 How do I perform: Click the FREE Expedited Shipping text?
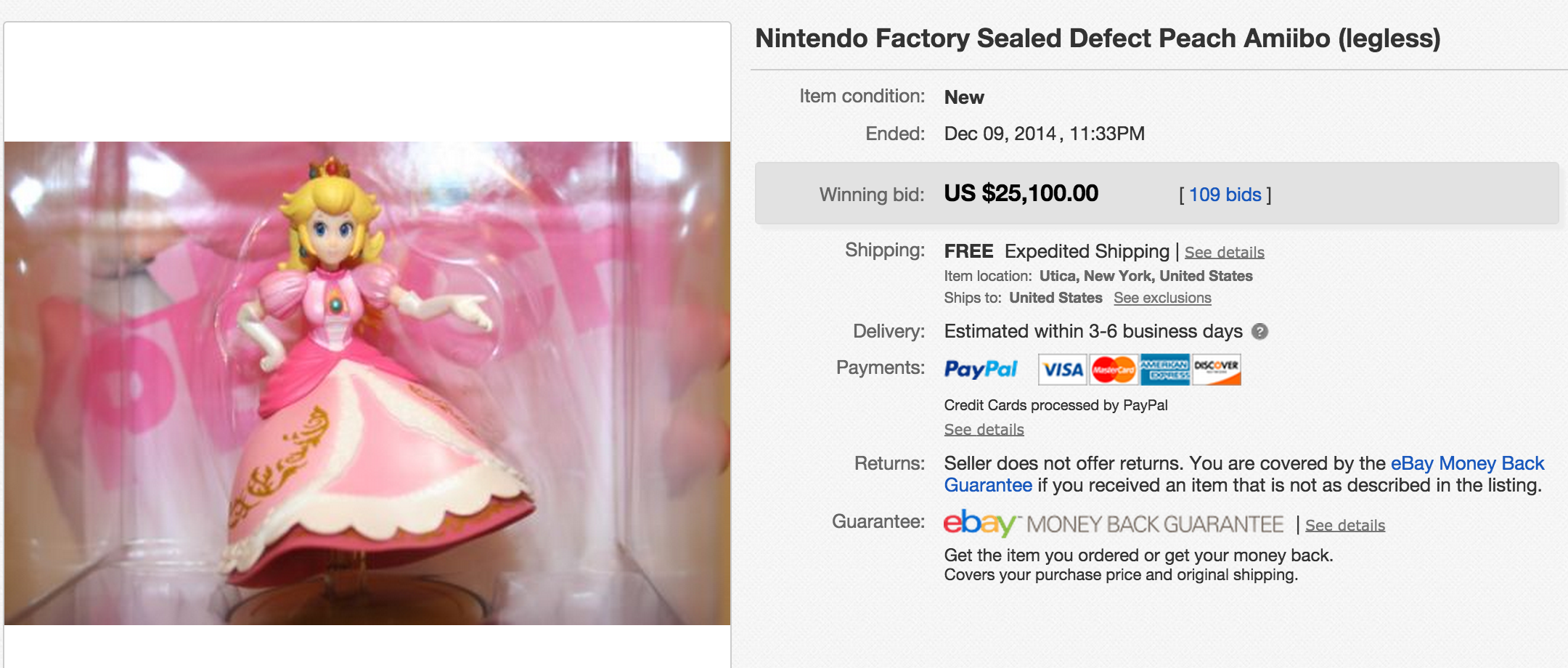[x=1056, y=251]
